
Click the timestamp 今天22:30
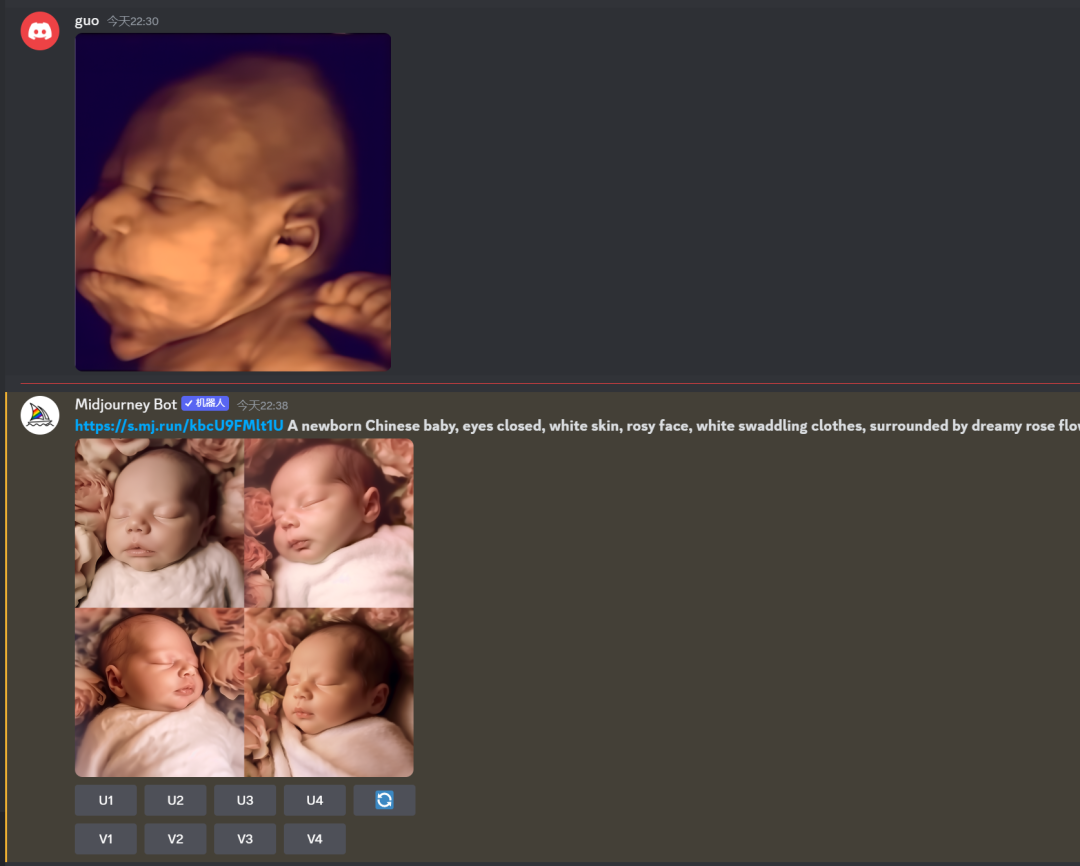133,21
